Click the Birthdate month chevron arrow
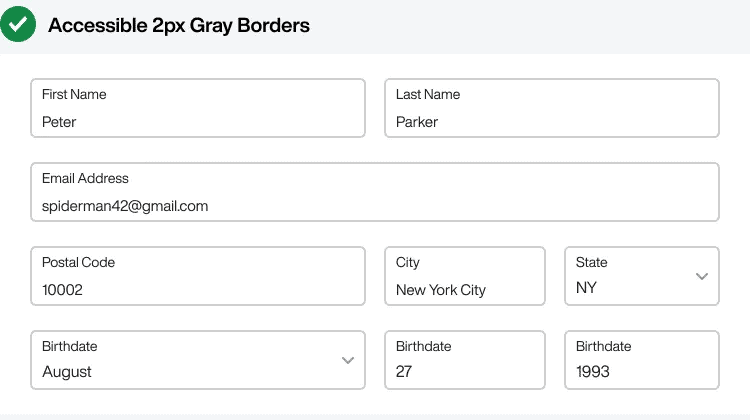Viewport: 750px width, 420px height. [x=348, y=360]
